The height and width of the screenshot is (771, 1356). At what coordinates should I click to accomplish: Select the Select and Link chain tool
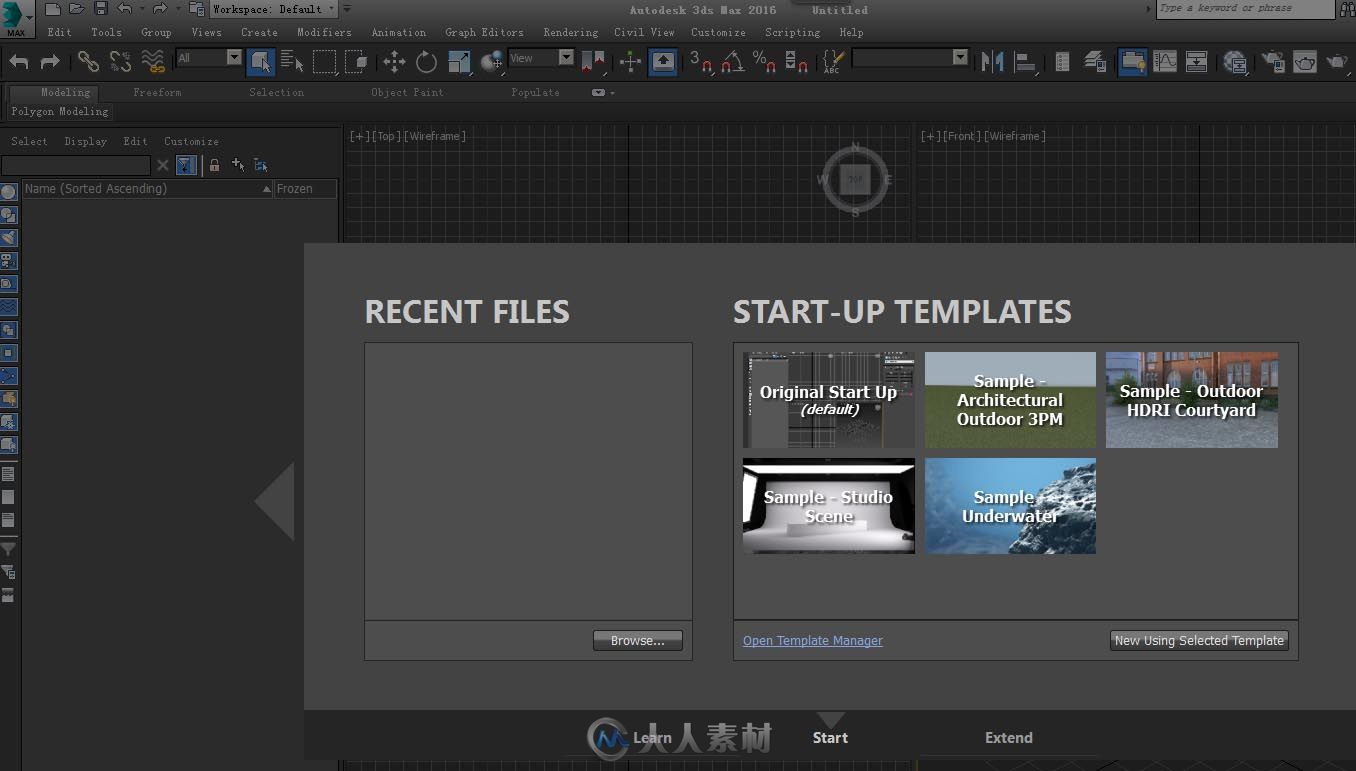pos(88,62)
